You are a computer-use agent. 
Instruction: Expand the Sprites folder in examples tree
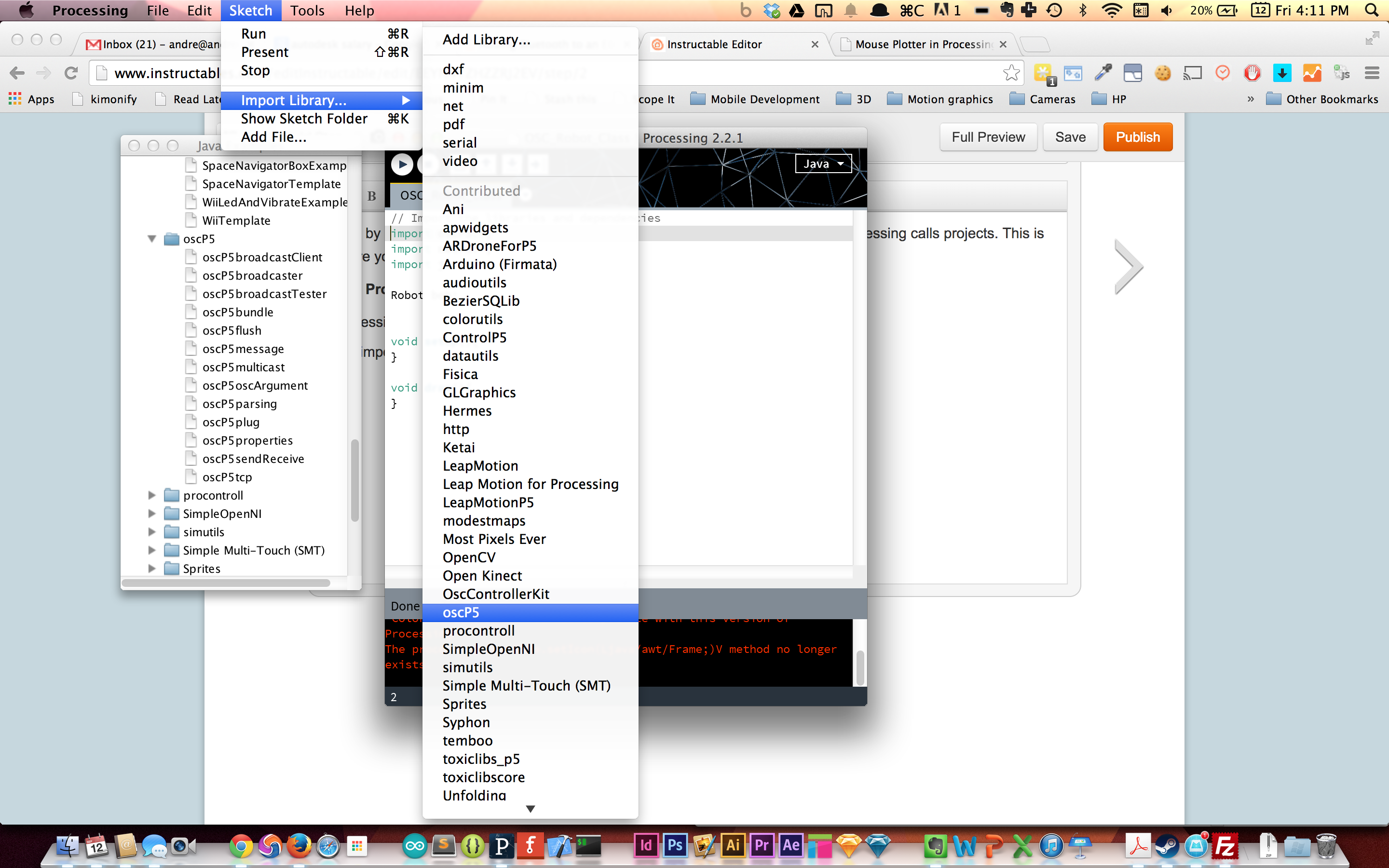click(152, 569)
